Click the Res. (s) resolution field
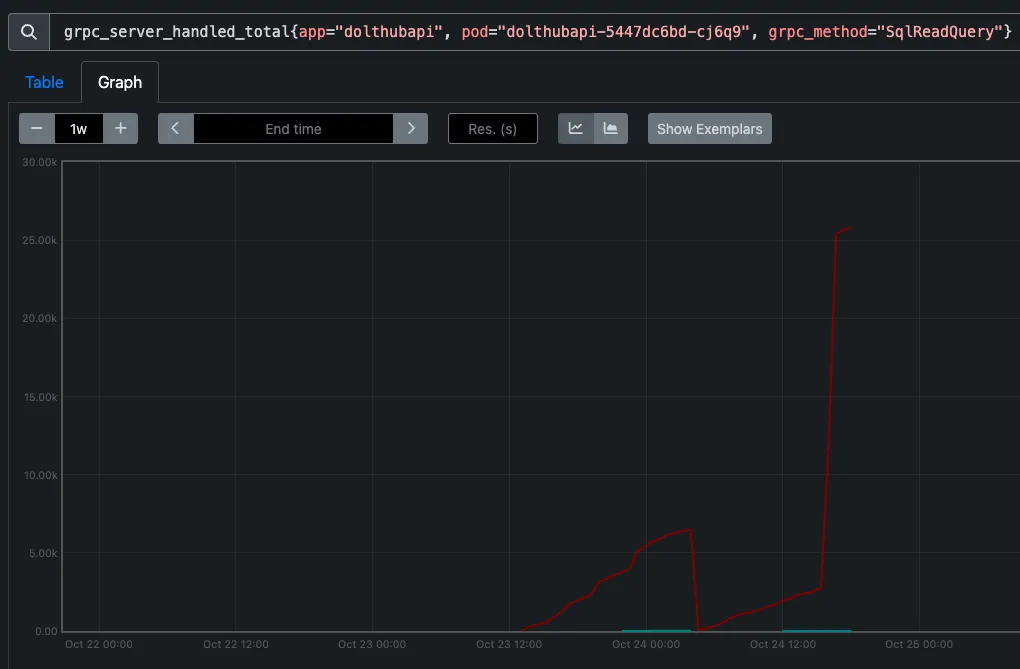Screen dimensions: 1020x669 (492, 128)
